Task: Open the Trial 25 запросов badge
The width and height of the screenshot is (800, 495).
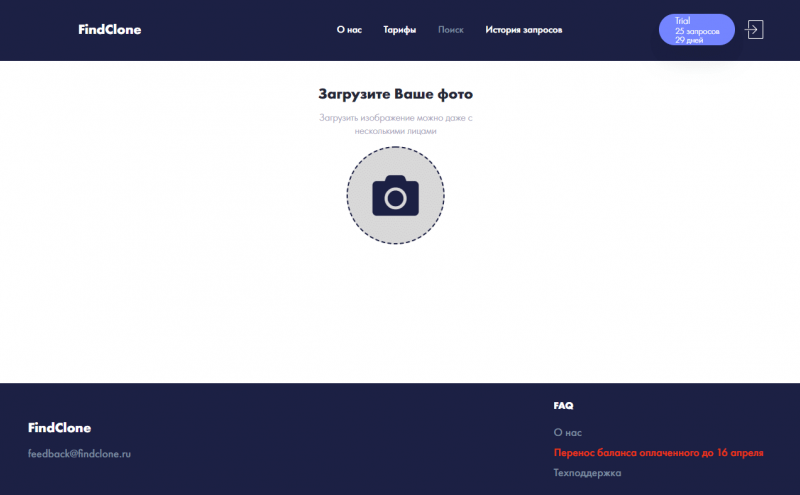Action: tap(696, 30)
